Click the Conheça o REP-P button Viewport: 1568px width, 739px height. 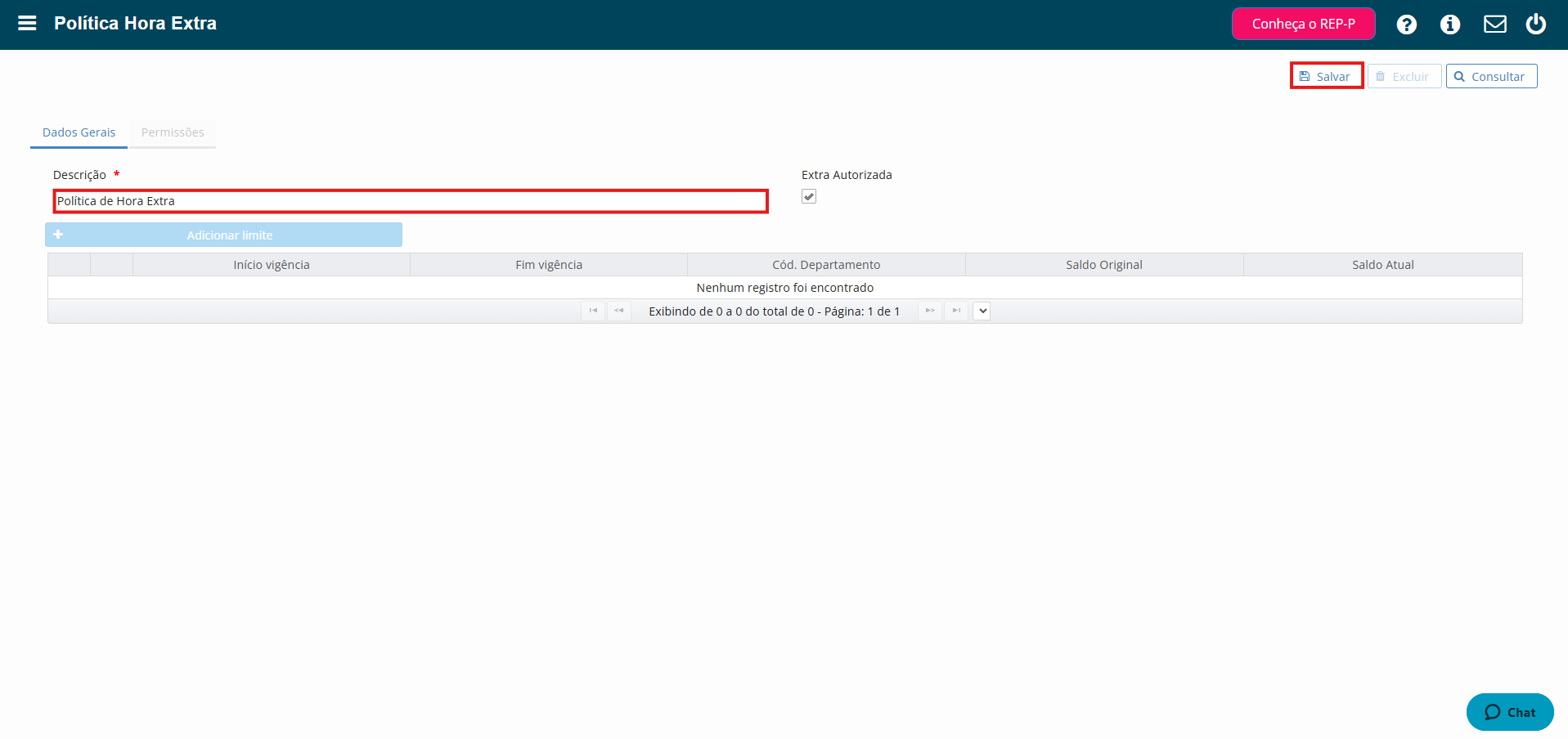point(1304,24)
